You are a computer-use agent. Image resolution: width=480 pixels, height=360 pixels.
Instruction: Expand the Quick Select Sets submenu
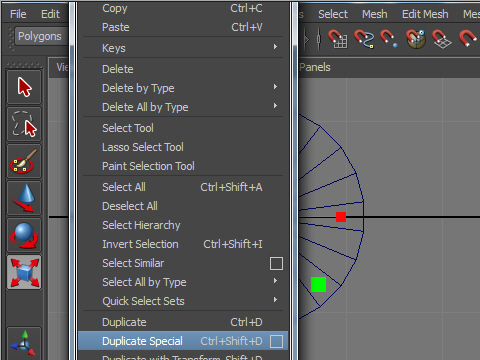tap(183, 301)
